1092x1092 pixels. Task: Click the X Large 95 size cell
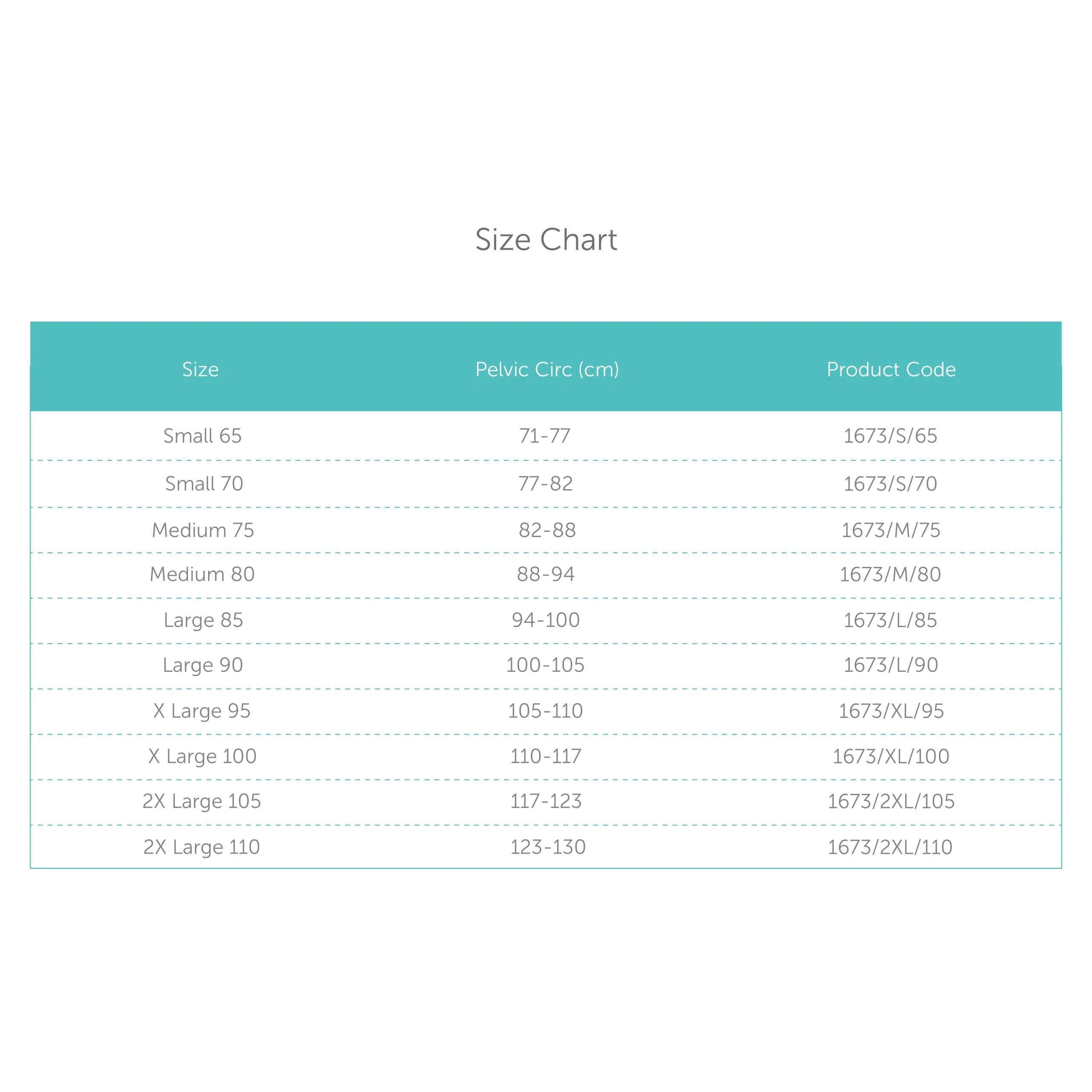(202, 711)
